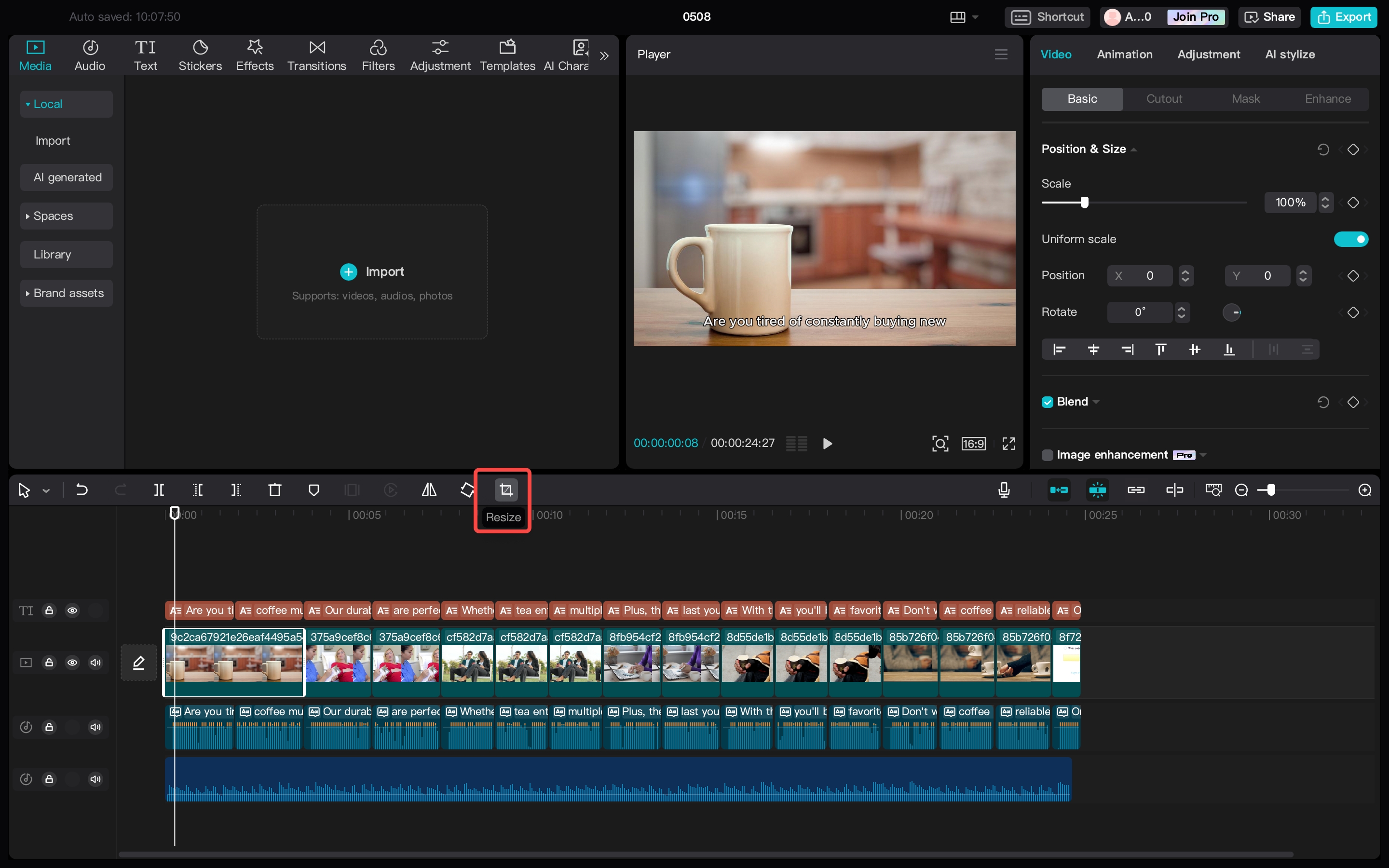Image resolution: width=1389 pixels, height=868 pixels.
Task: Open the Transitions panel
Action: 316,54
